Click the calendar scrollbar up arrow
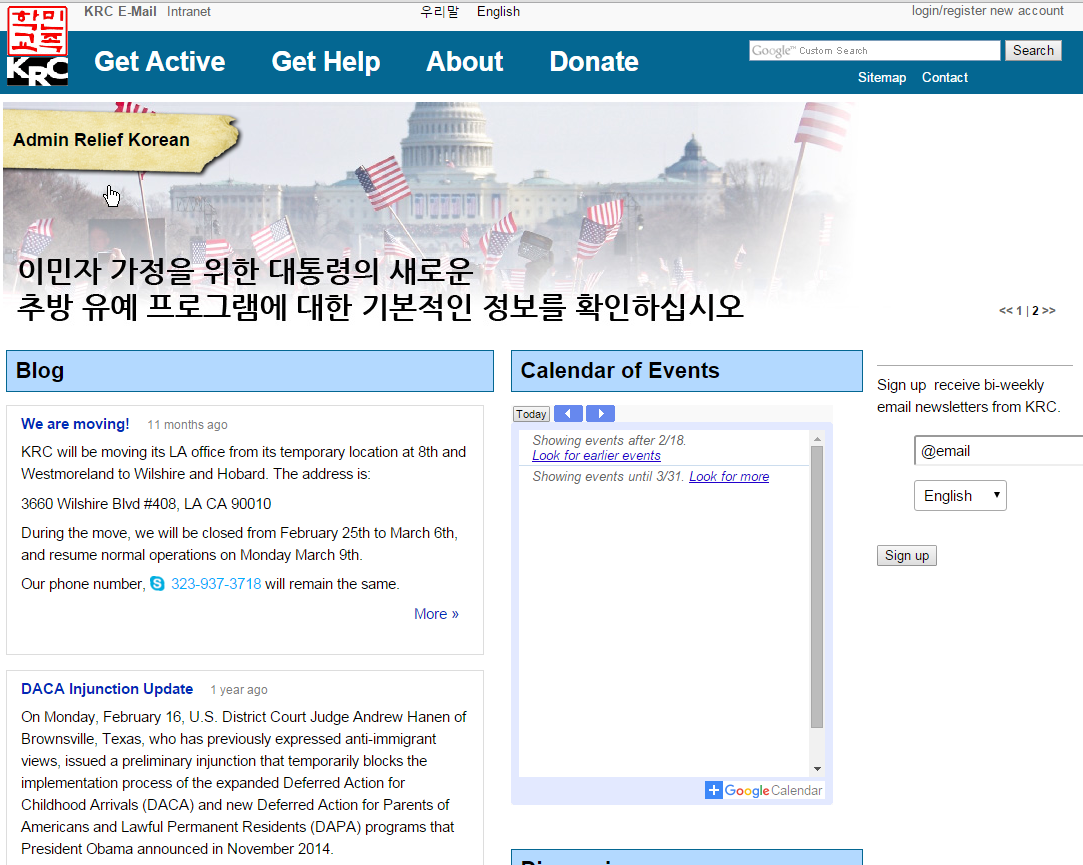1083x865 pixels. 817,439
